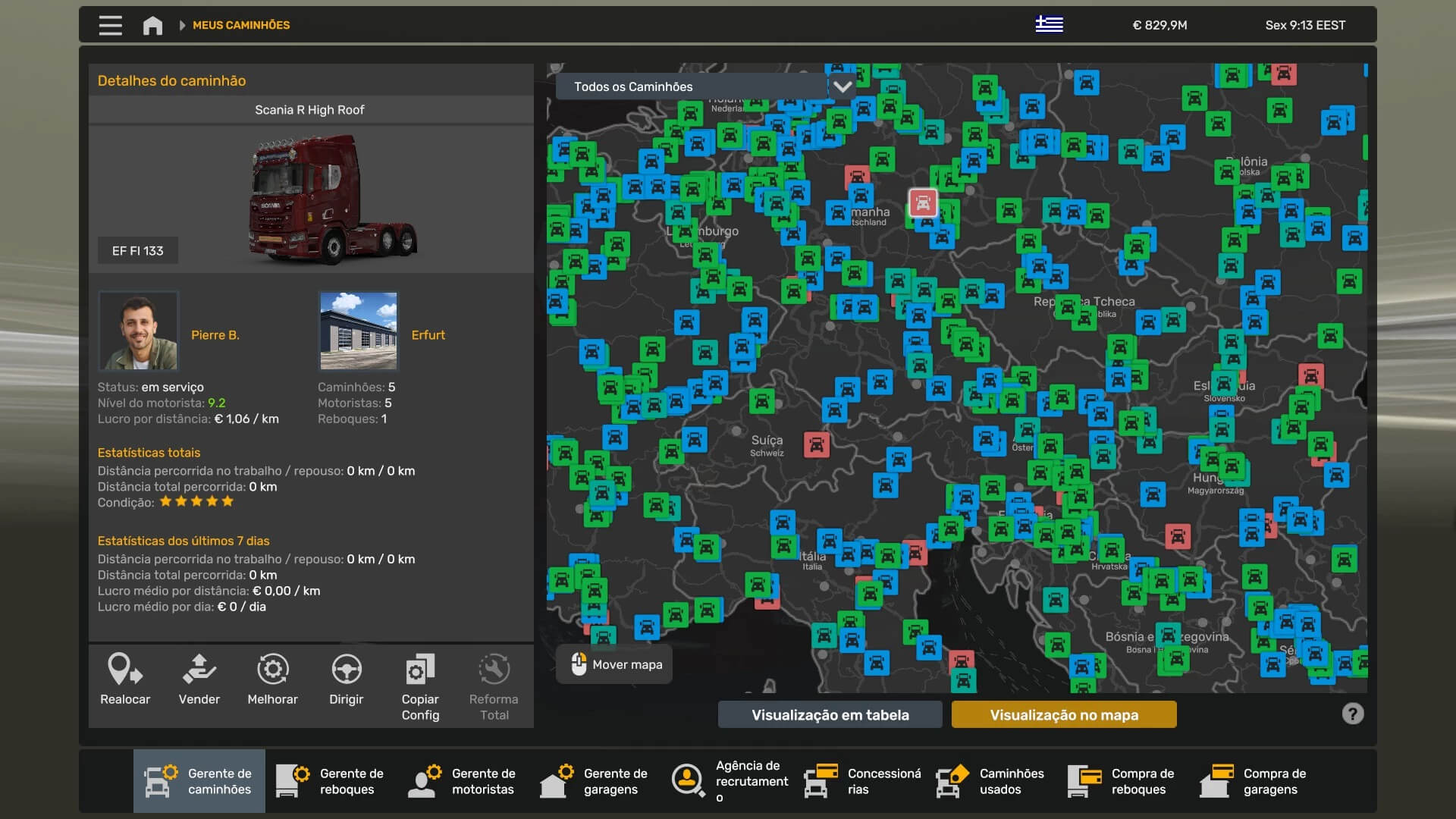Go to the home screen icon
The width and height of the screenshot is (1456, 819).
(152, 25)
